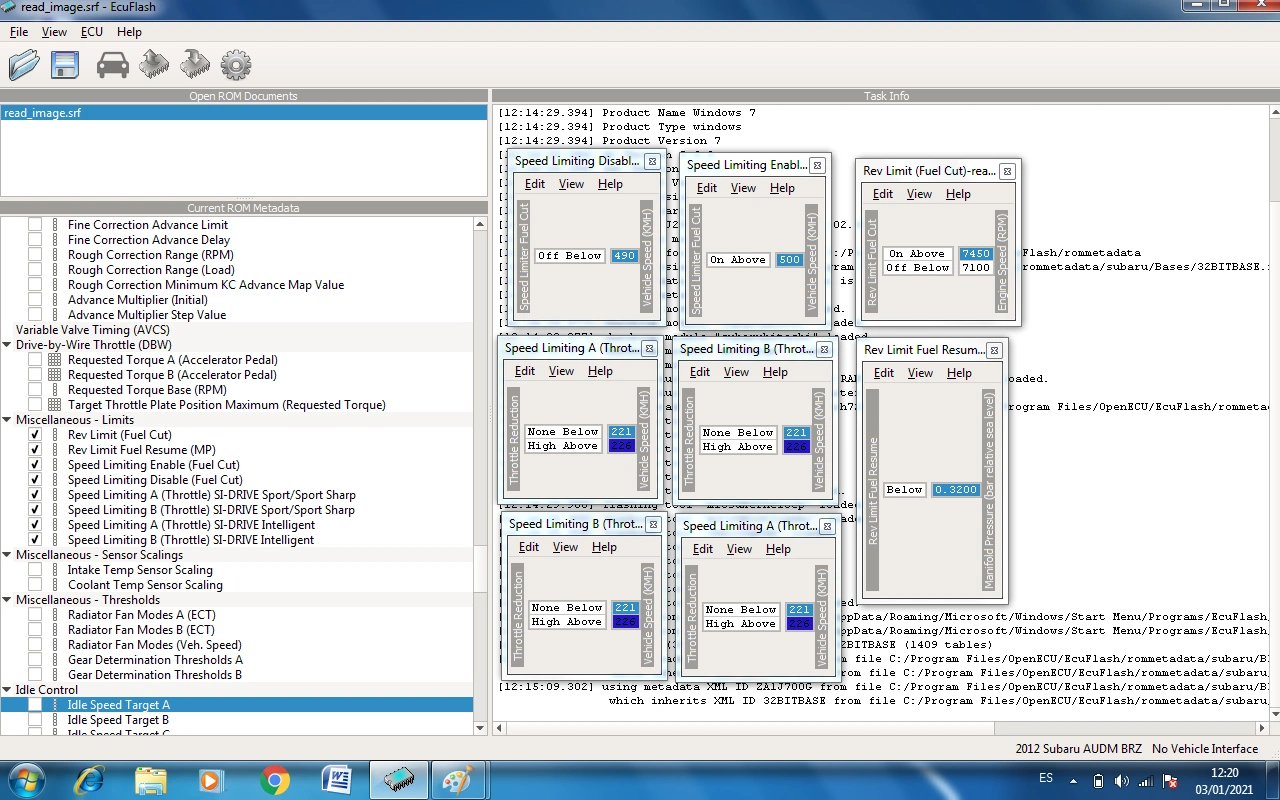
Task: Open Help menu in Rev Limit Fuel Resume window
Action: [959, 373]
